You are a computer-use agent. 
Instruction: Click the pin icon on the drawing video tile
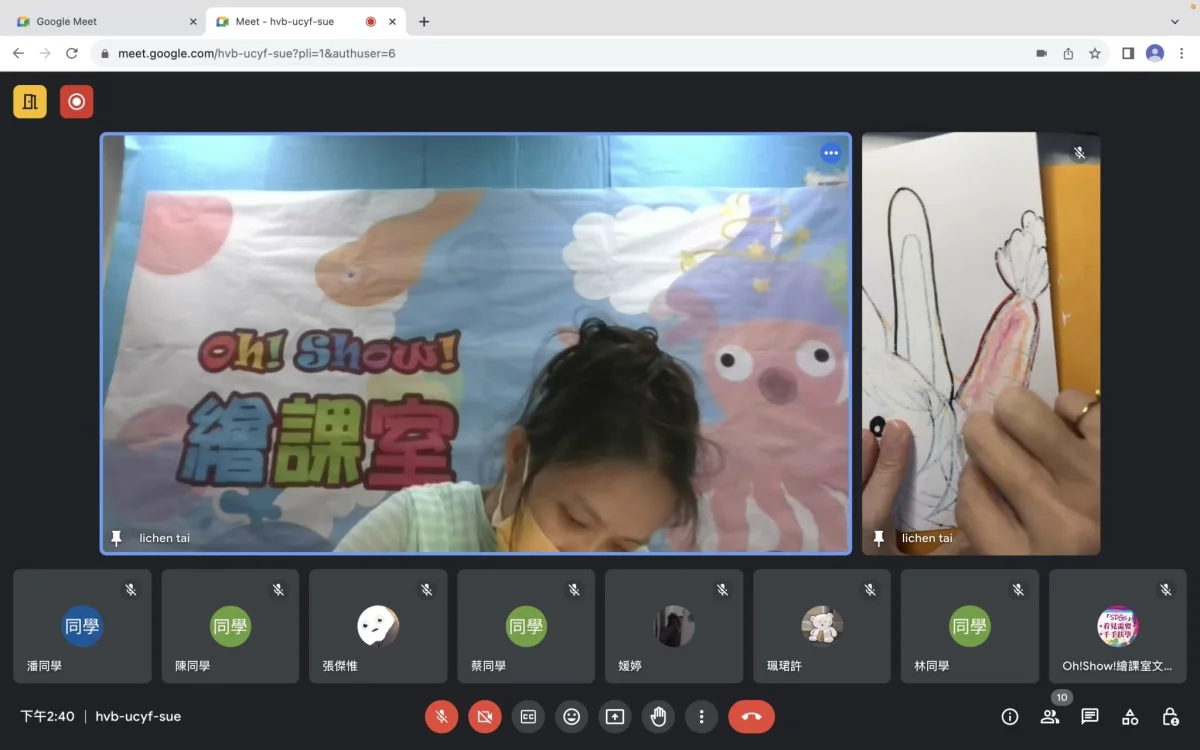[x=879, y=538]
